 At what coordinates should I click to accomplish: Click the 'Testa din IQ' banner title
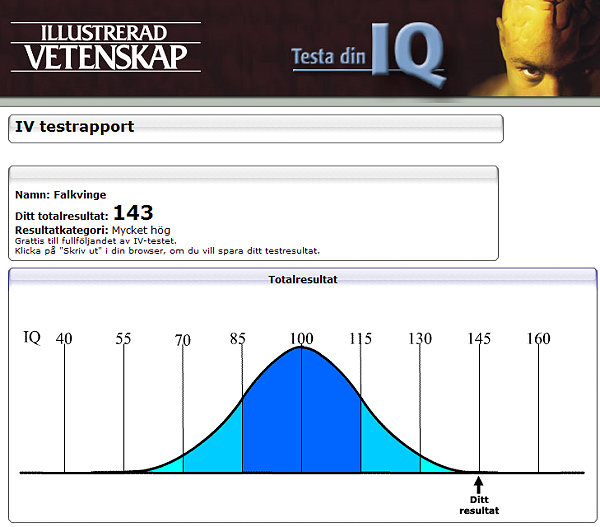click(x=368, y=55)
